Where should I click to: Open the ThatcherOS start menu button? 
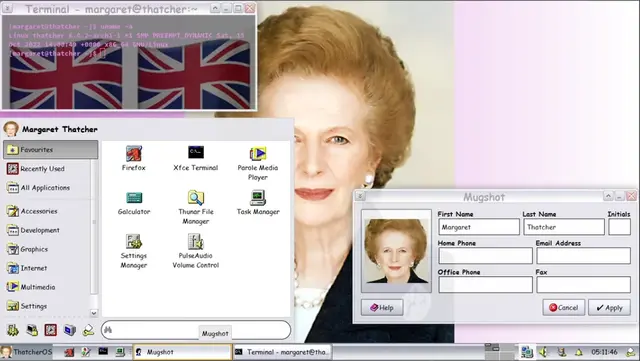[27, 352]
